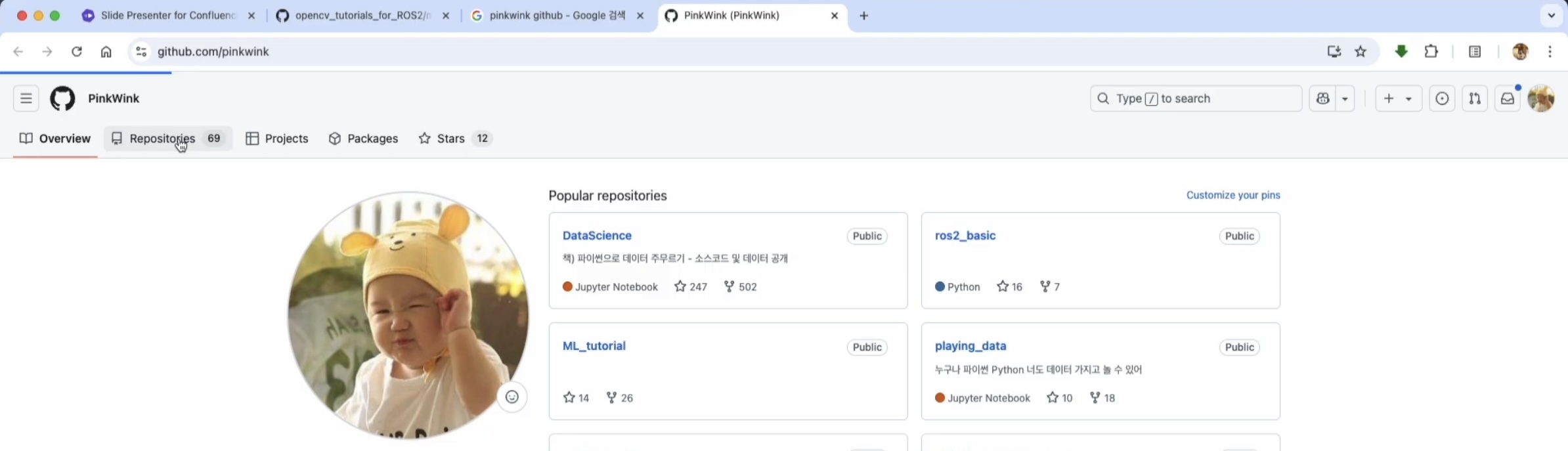View ros2_basic stars count 16

pos(1010,287)
